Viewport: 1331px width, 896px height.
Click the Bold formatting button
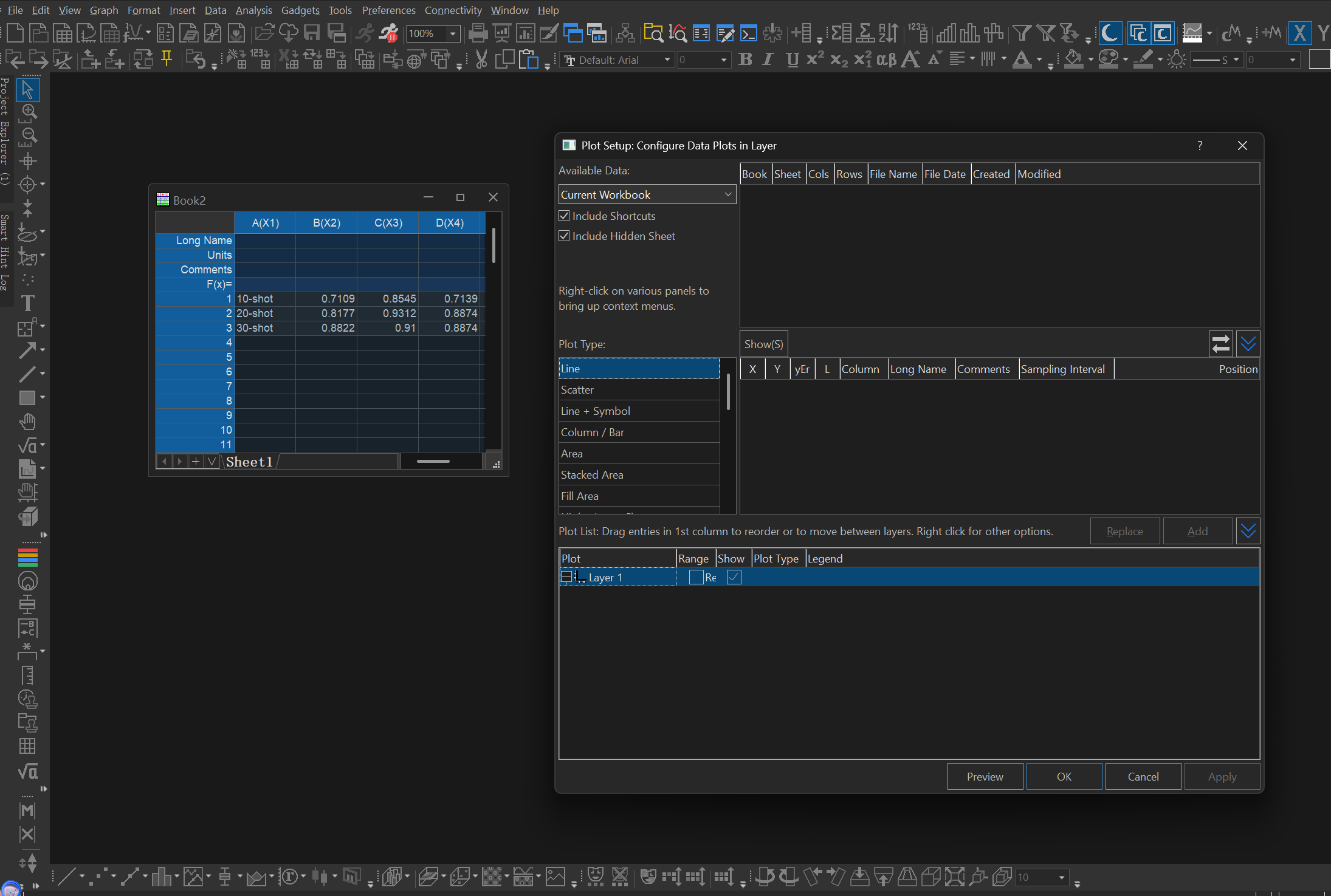click(x=745, y=60)
